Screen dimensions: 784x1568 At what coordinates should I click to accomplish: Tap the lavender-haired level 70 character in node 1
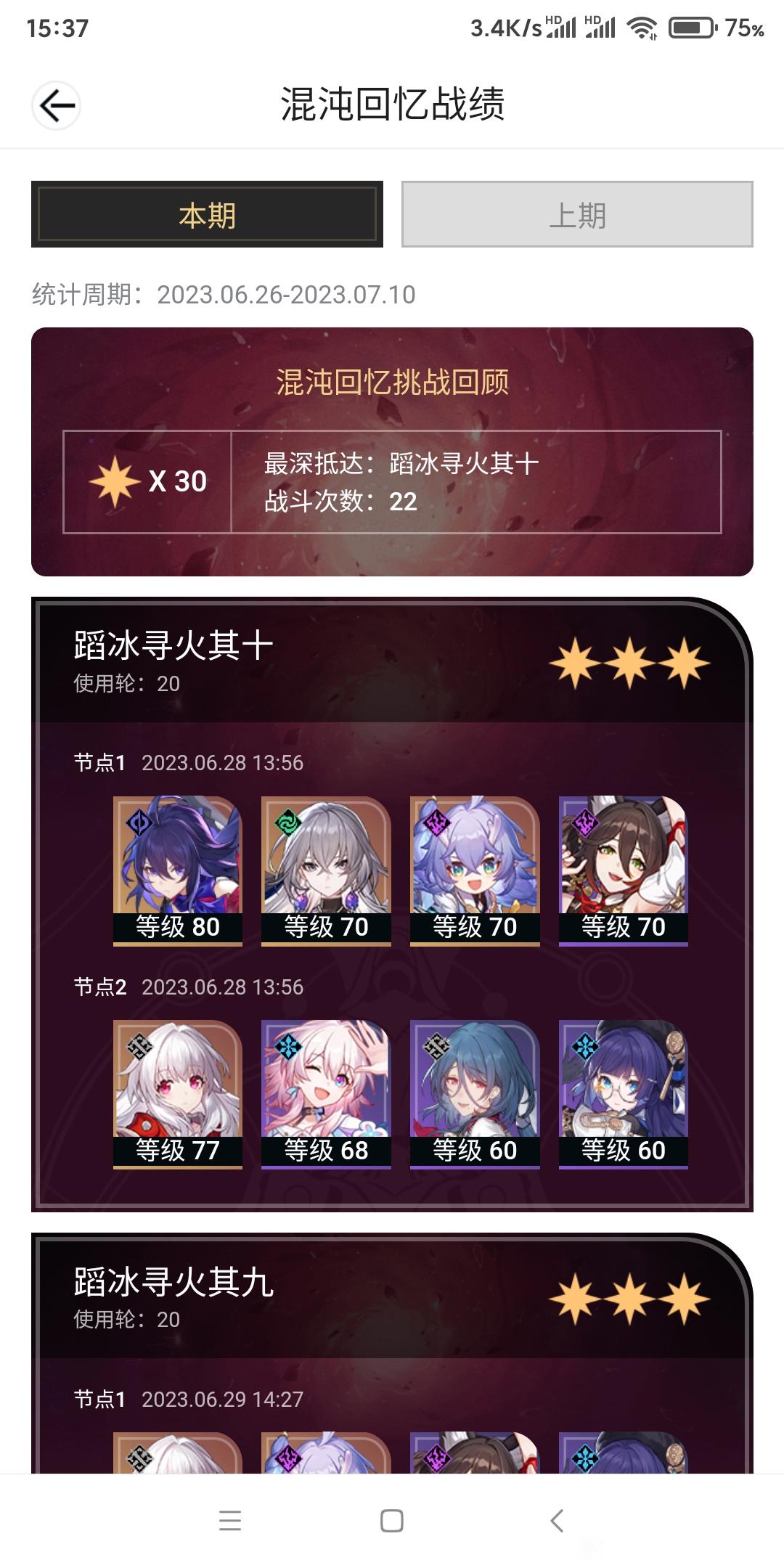pyautogui.click(x=475, y=871)
